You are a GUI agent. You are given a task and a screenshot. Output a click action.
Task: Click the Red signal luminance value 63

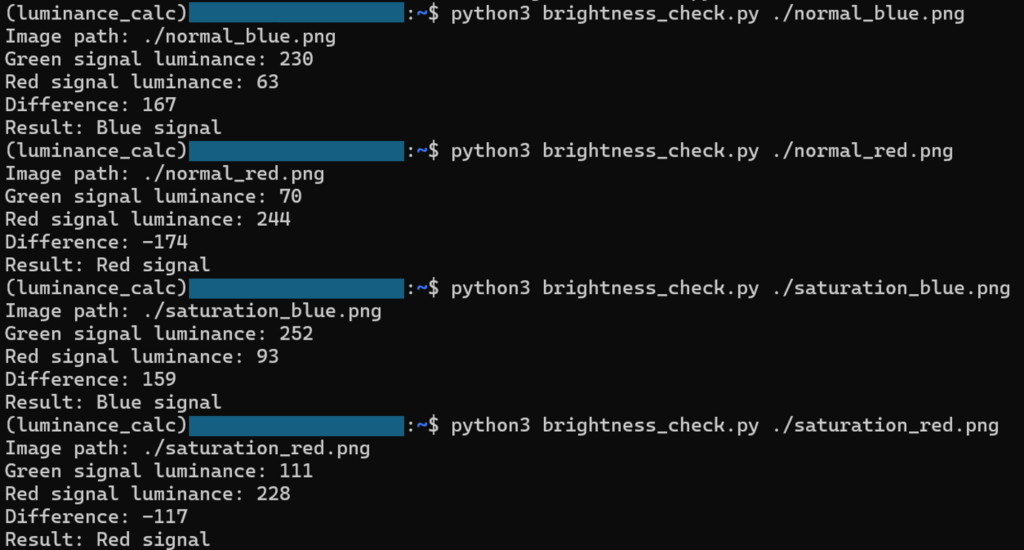point(267,82)
